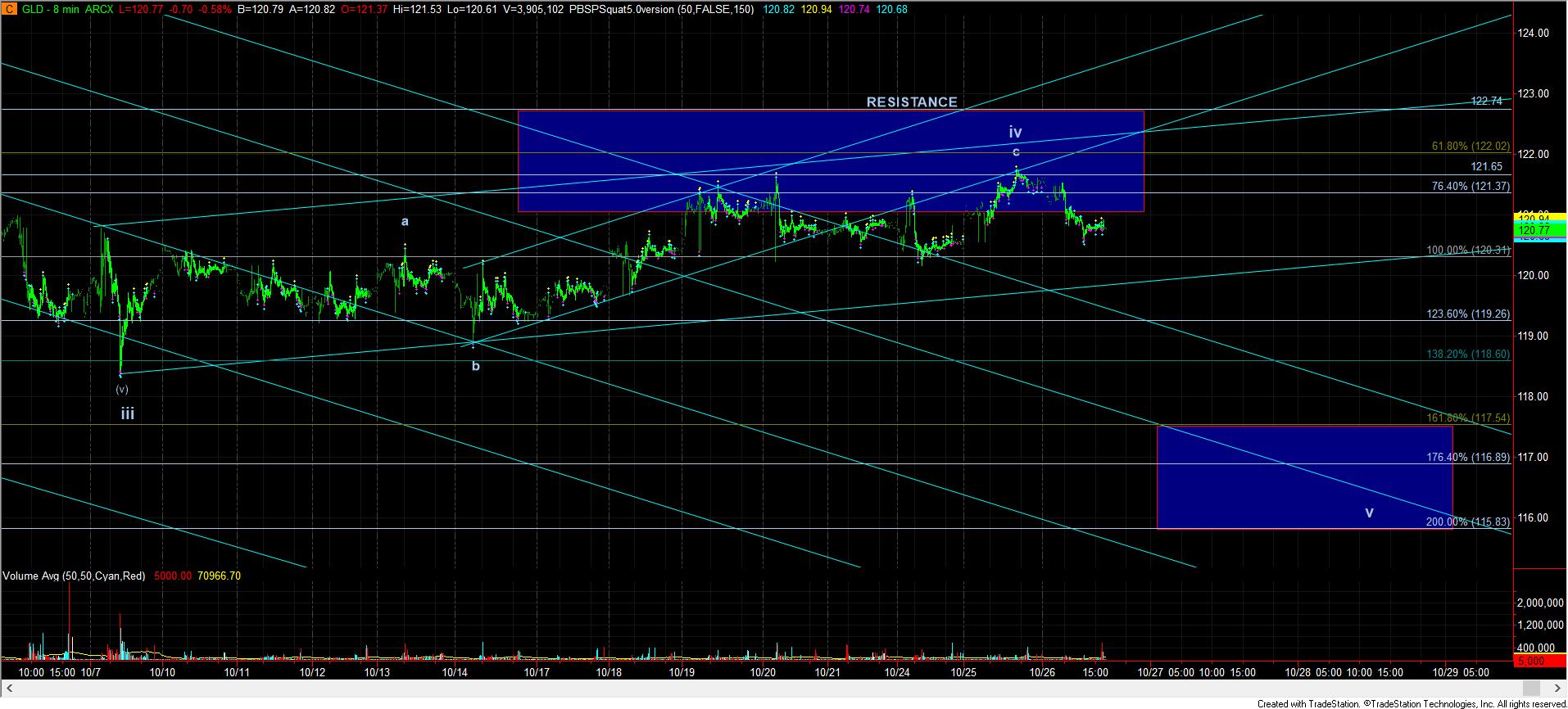Viewport: 1568px width, 709px height.
Task: Select the Volume Avg indicator label
Action: [74, 576]
